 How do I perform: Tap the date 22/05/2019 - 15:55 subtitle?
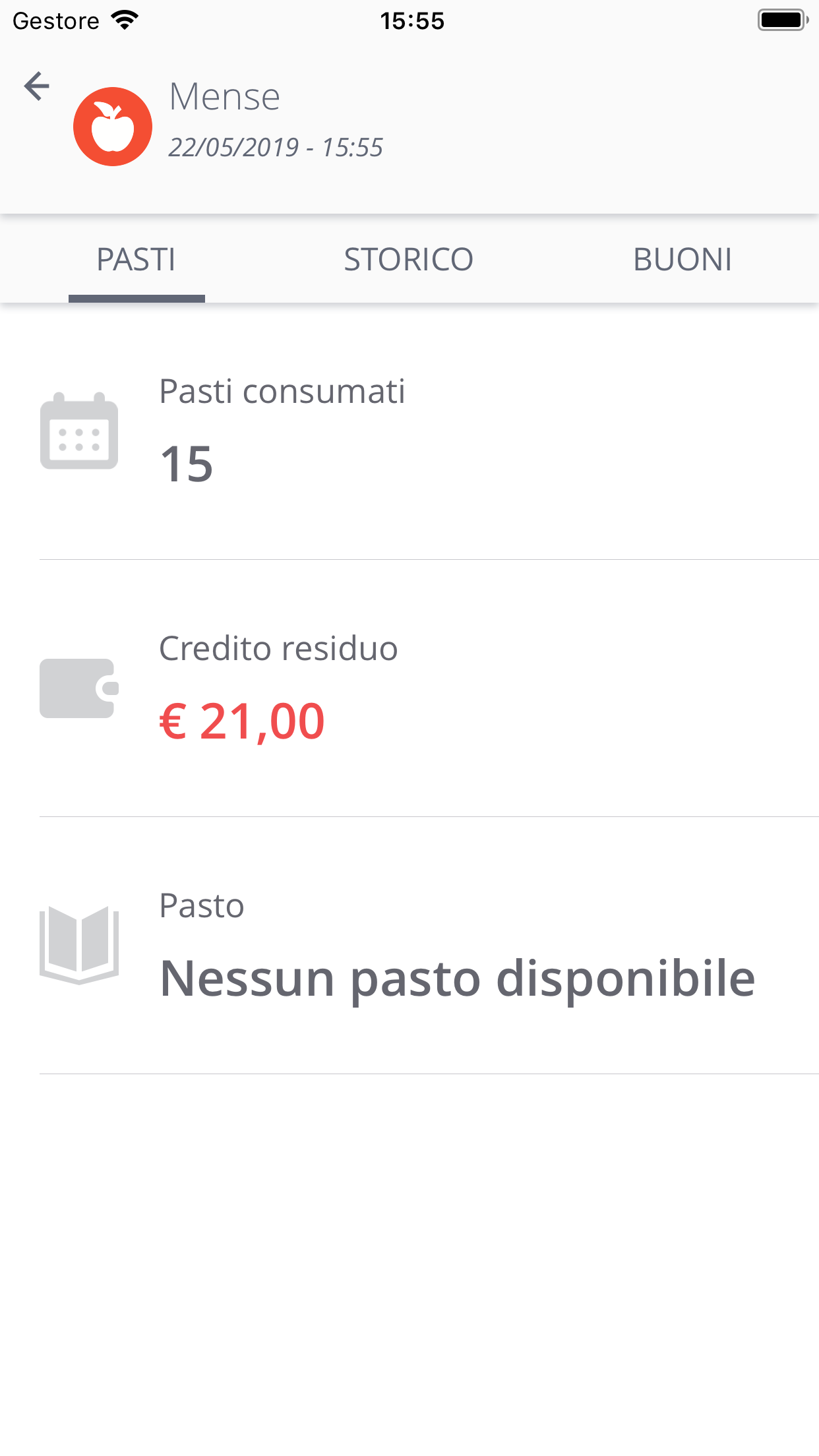(x=276, y=148)
